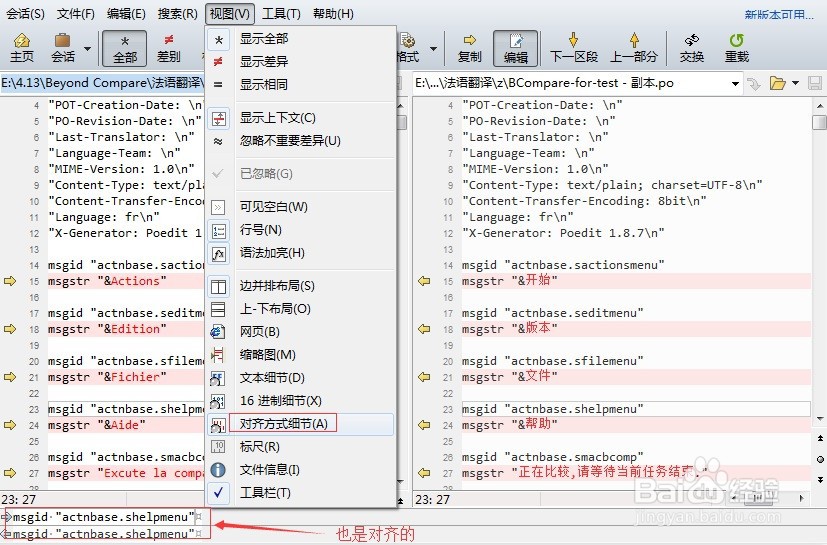Go to Next Section (下一区段)
This screenshot has height=545, width=827.
click(x=574, y=48)
